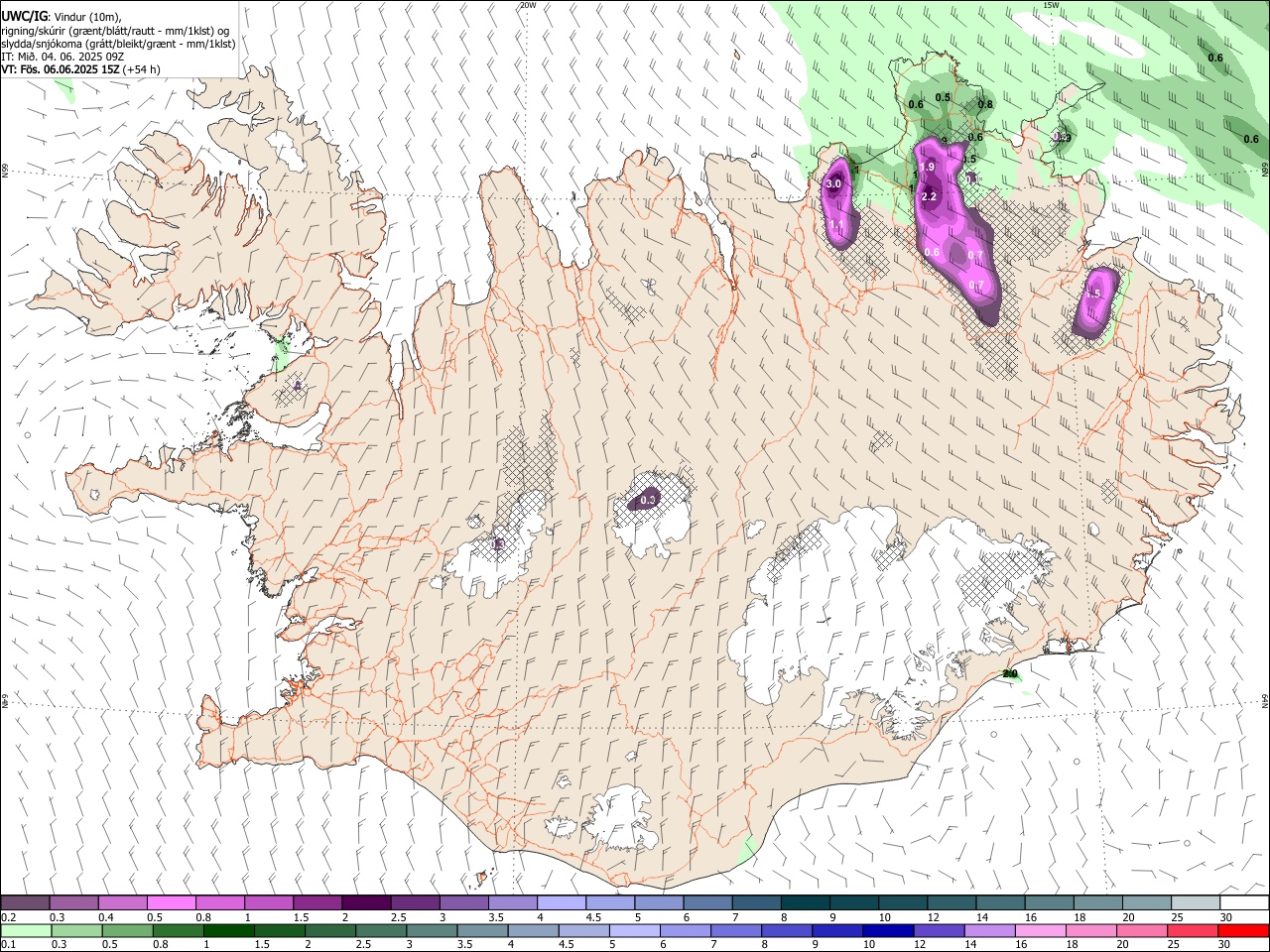Pick top-row dark purple swatch between 2 and 2.5
Viewport: 1270px width, 952px height.
(366, 902)
